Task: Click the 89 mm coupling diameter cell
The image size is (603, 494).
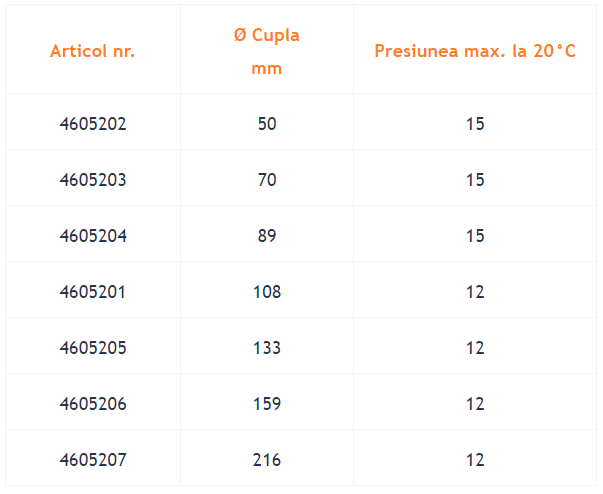Action: pos(267,236)
